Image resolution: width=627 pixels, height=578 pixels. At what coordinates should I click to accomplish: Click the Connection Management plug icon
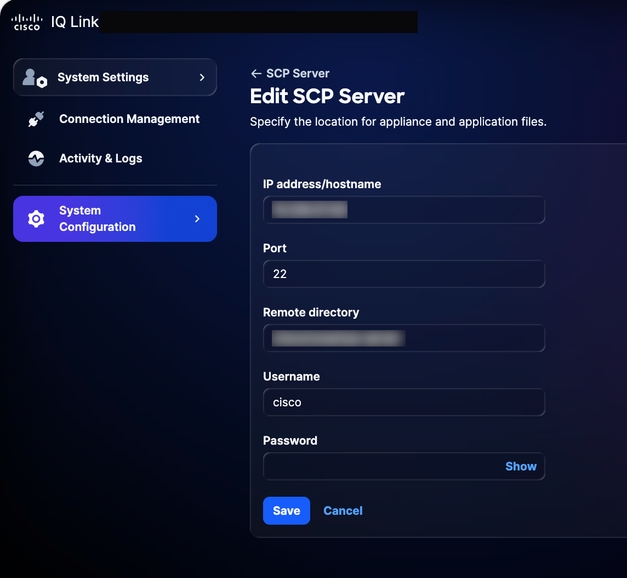(36, 119)
